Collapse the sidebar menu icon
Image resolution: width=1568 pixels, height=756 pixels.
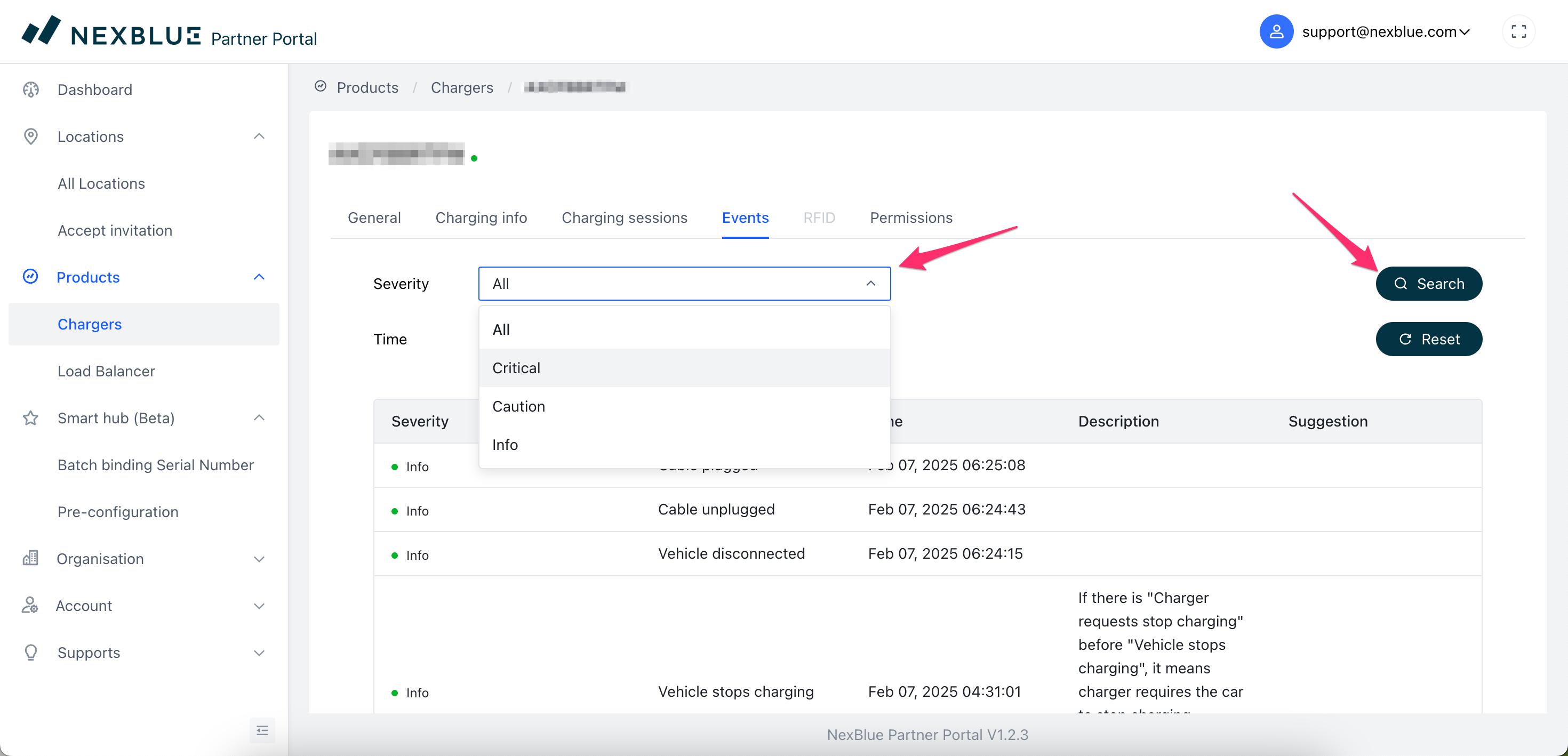(262, 730)
